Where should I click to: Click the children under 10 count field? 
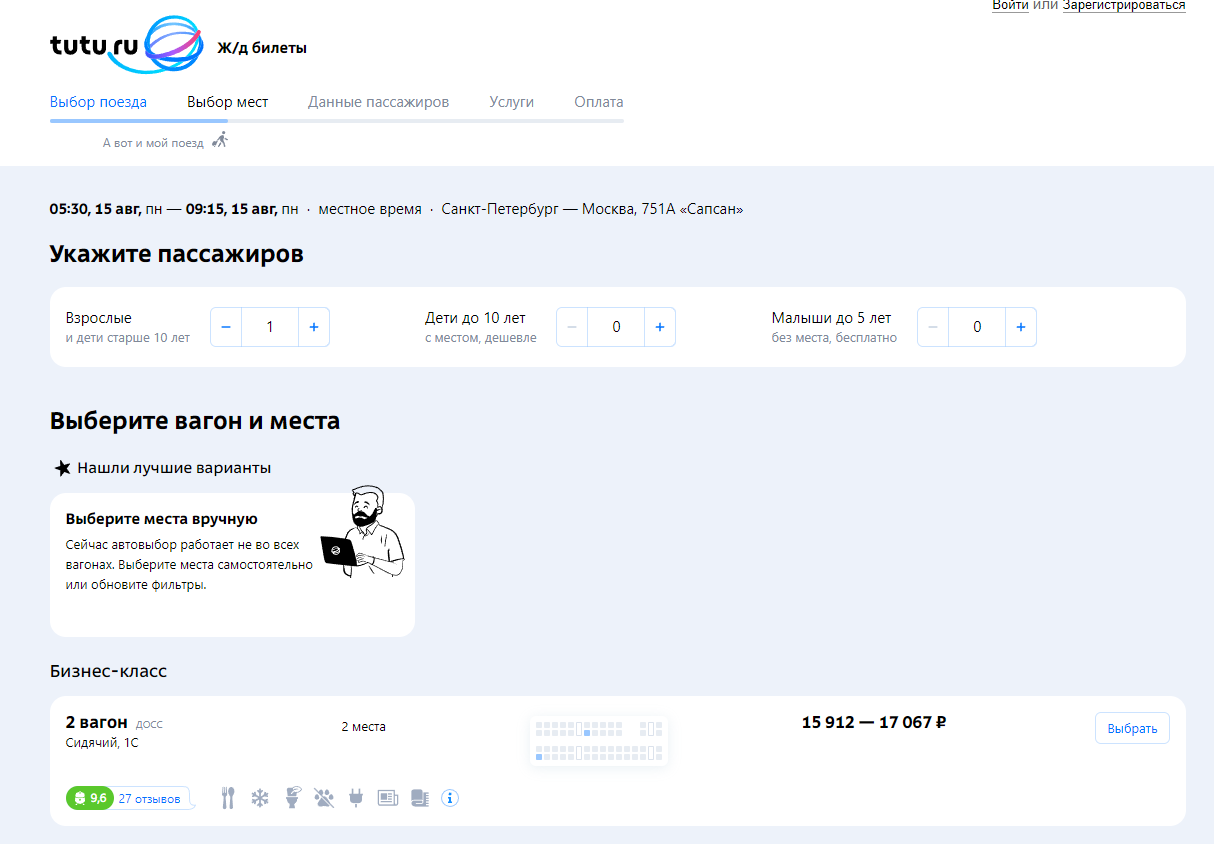click(x=616, y=327)
